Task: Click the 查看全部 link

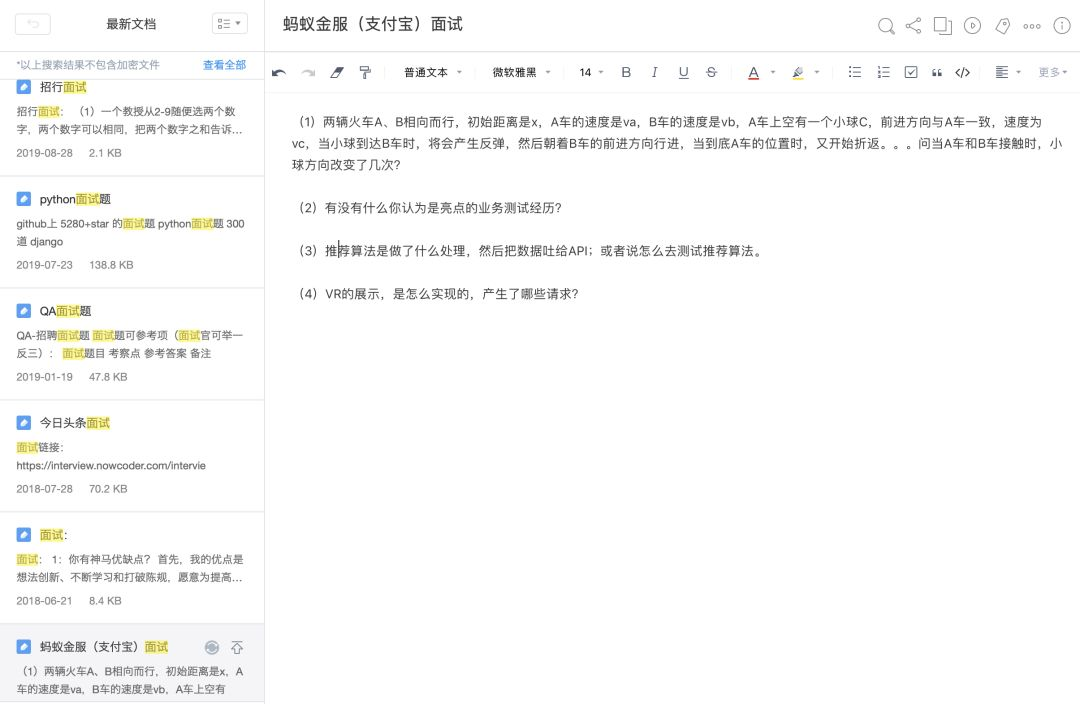Action: [x=224, y=64]
